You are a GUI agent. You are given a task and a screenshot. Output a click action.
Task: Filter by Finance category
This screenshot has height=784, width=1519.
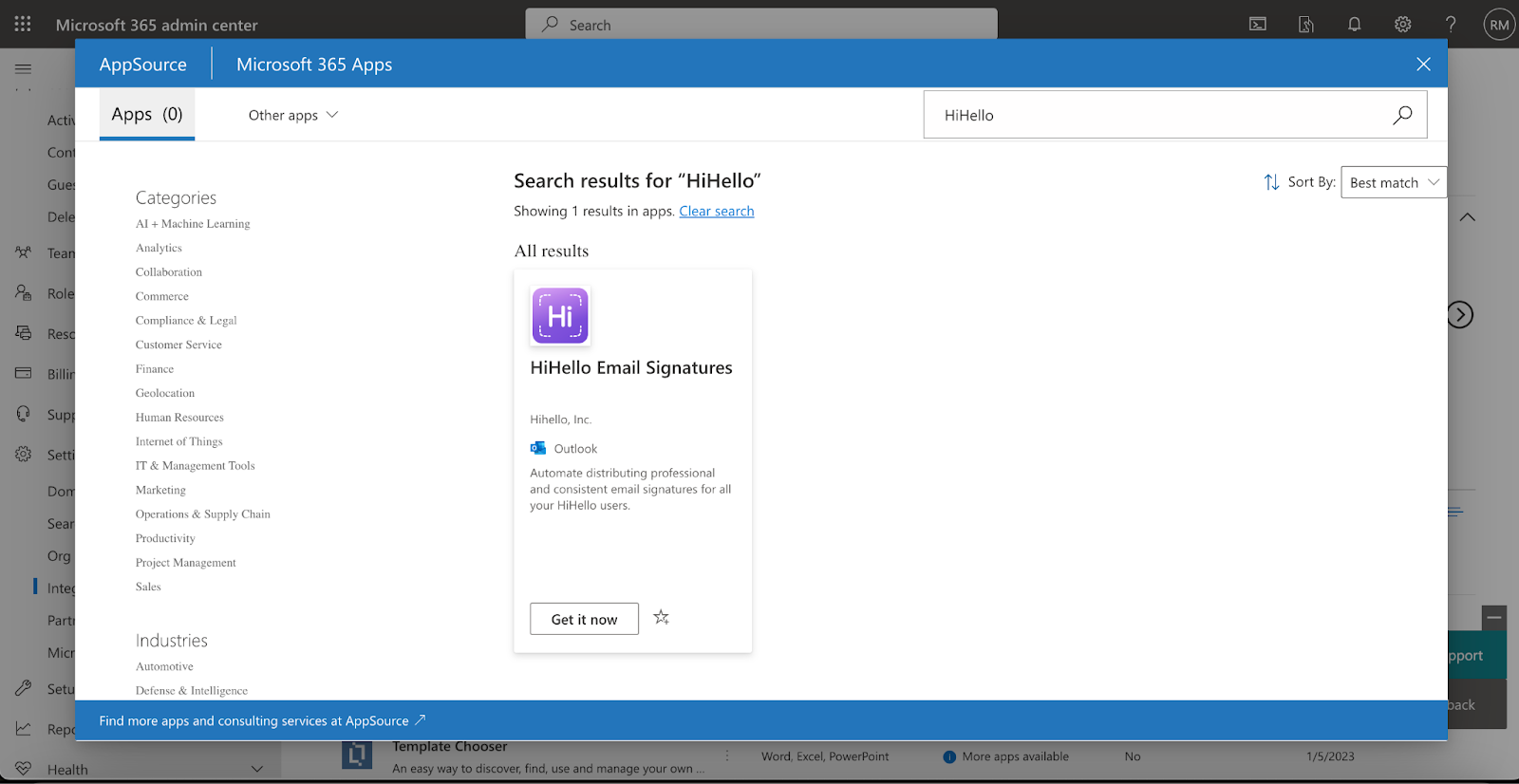[155, 369]
